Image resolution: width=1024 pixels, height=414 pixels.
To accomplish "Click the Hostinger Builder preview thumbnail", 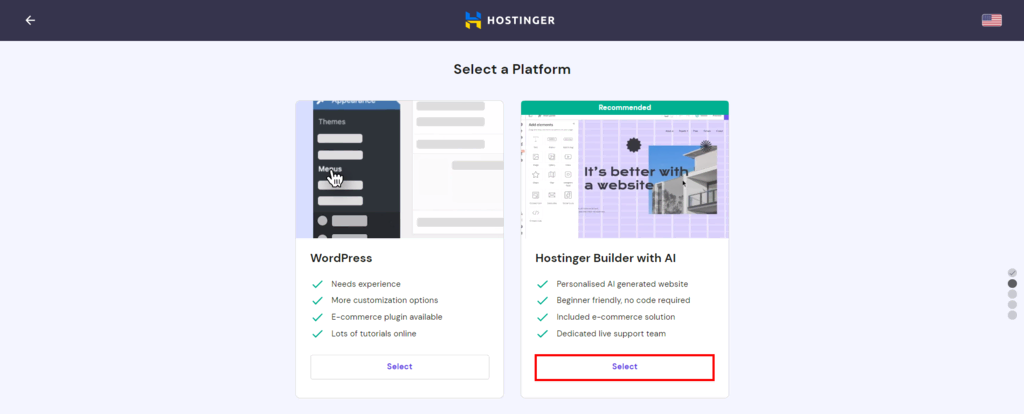I will coord(624,176).
